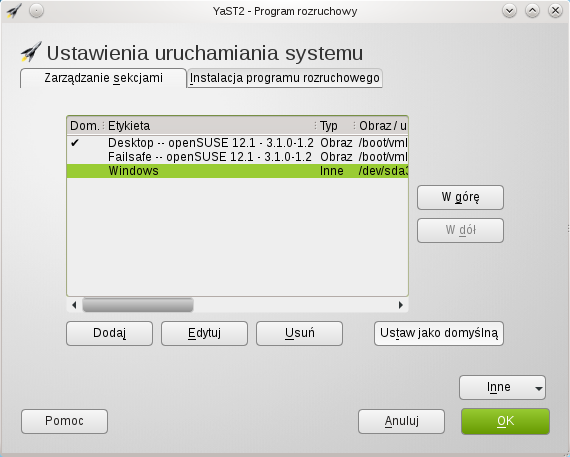Minimize the YaST2 window

(x=509, y=11)
